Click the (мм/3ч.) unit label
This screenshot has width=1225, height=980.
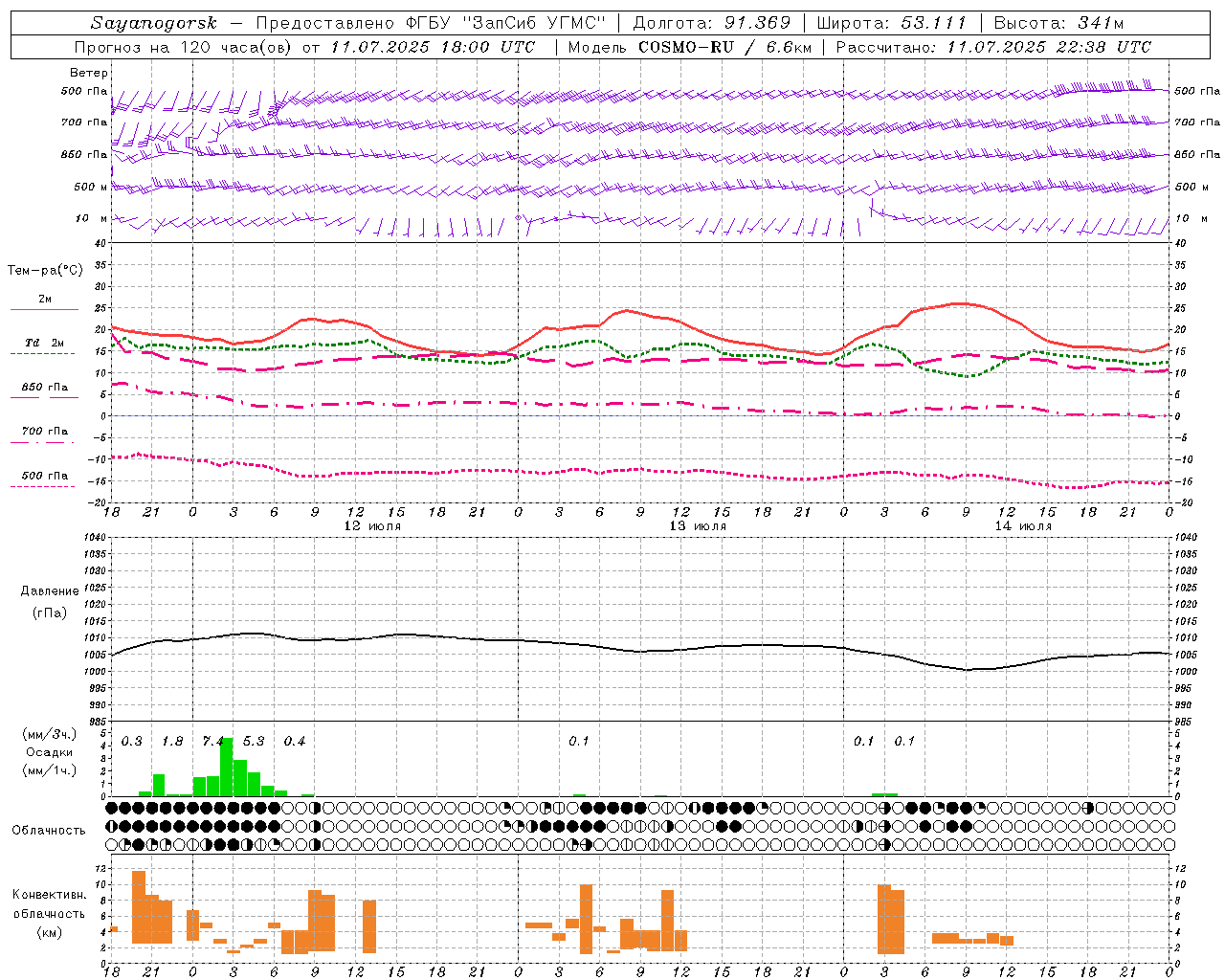50,734
